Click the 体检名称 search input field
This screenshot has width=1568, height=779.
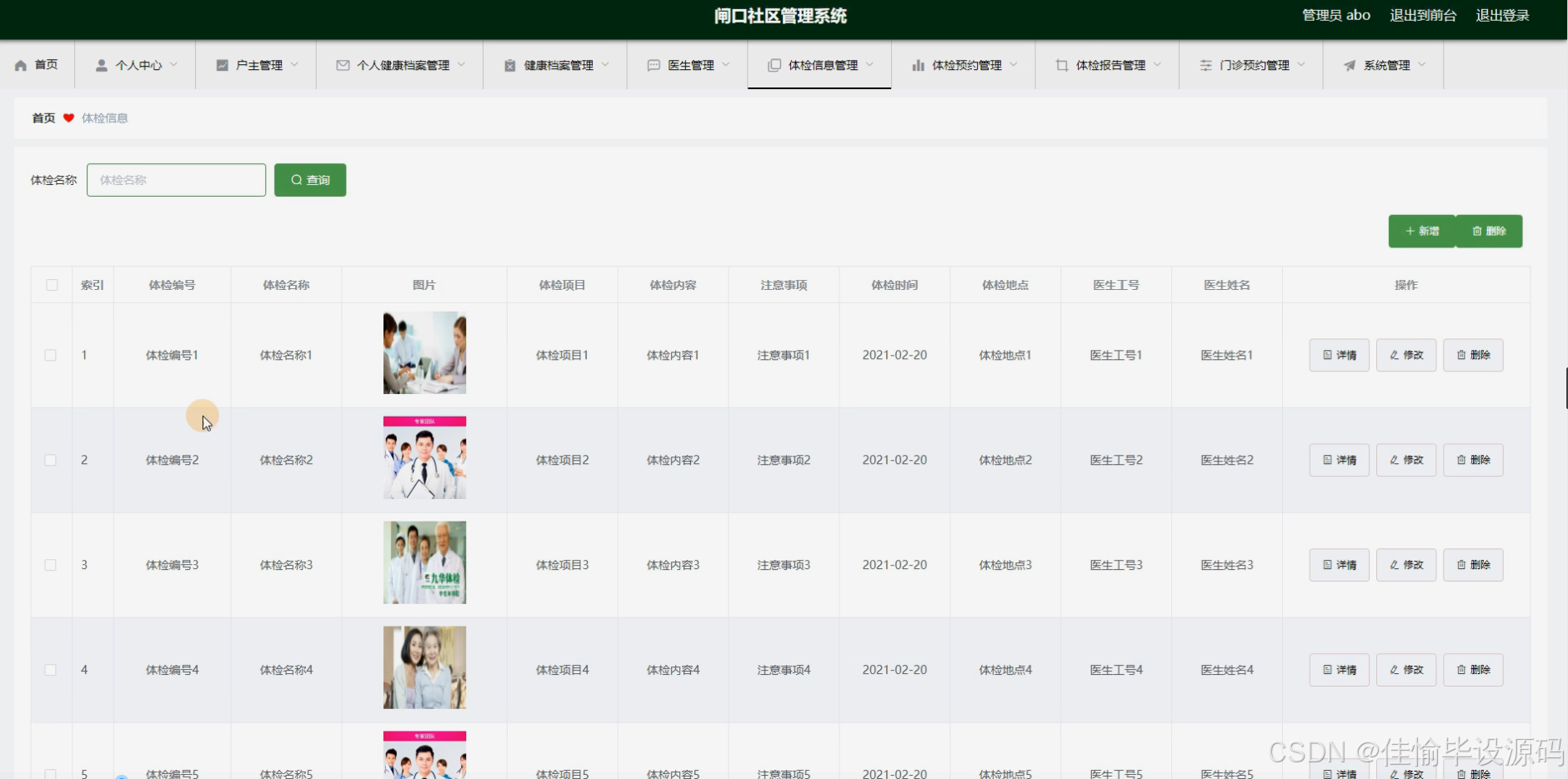pos(176,180)
